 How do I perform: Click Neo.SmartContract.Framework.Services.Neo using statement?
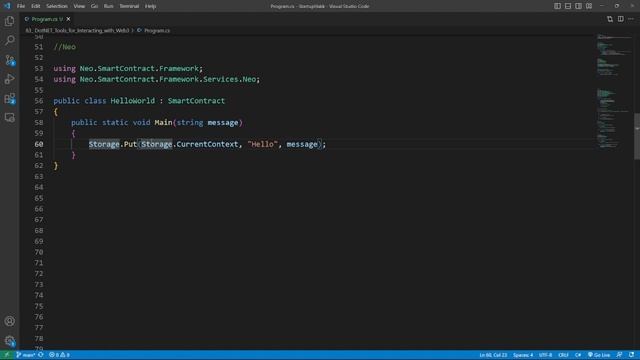pos(157,79)
